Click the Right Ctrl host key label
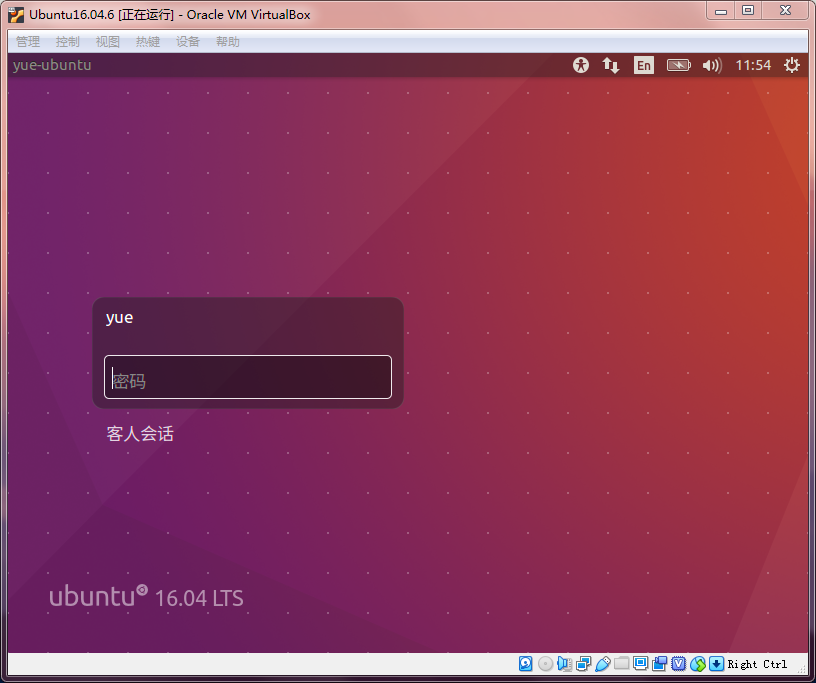816x683 pixels. click(757, 664)
